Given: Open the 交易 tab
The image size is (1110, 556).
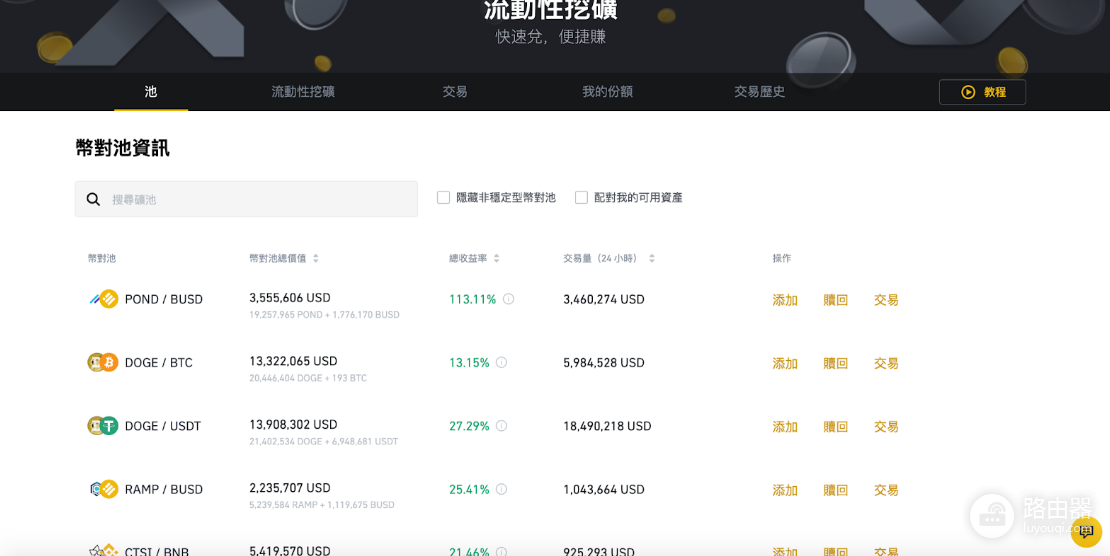Looking at the screenshot, I should coord(454,92).
